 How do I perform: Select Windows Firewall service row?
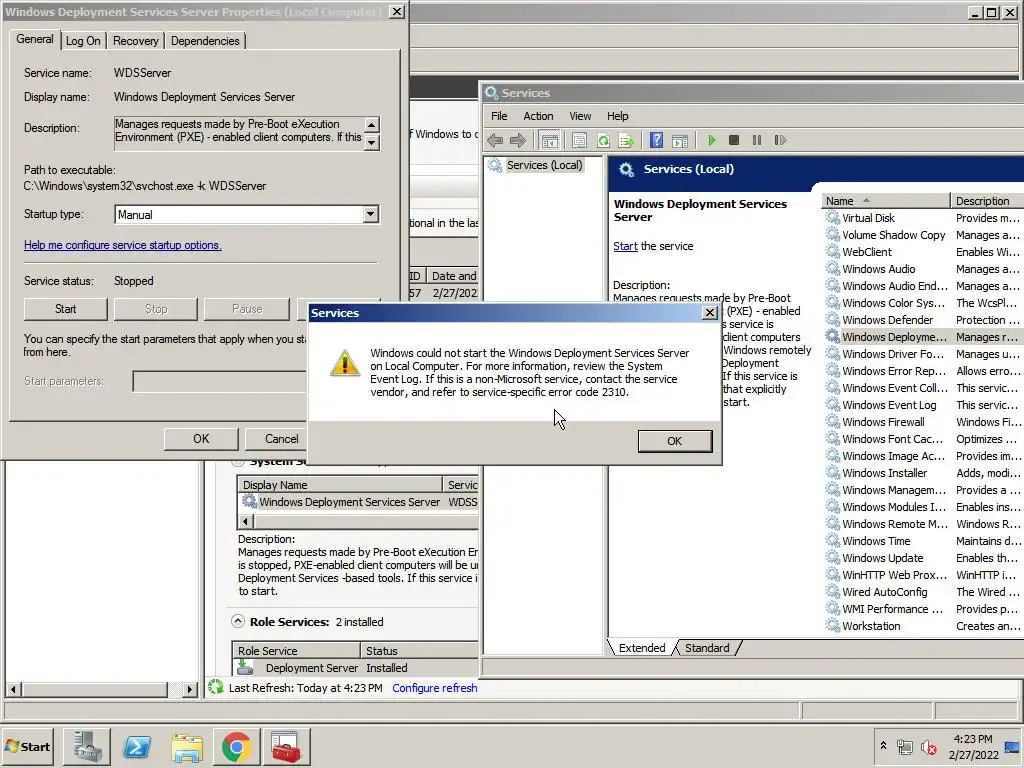pyautogui.click(x=922, y=422)
